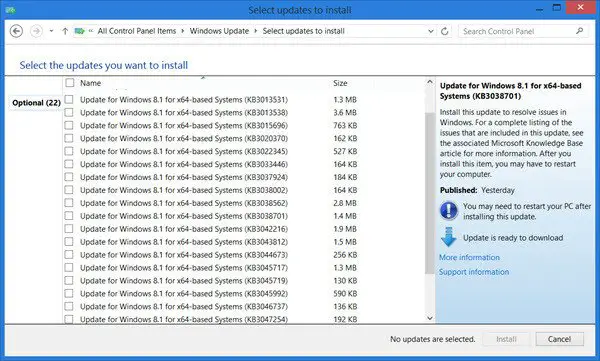Check the KB3038002 update checkbox
Screen dimensions: 600x361
point(69,190)
